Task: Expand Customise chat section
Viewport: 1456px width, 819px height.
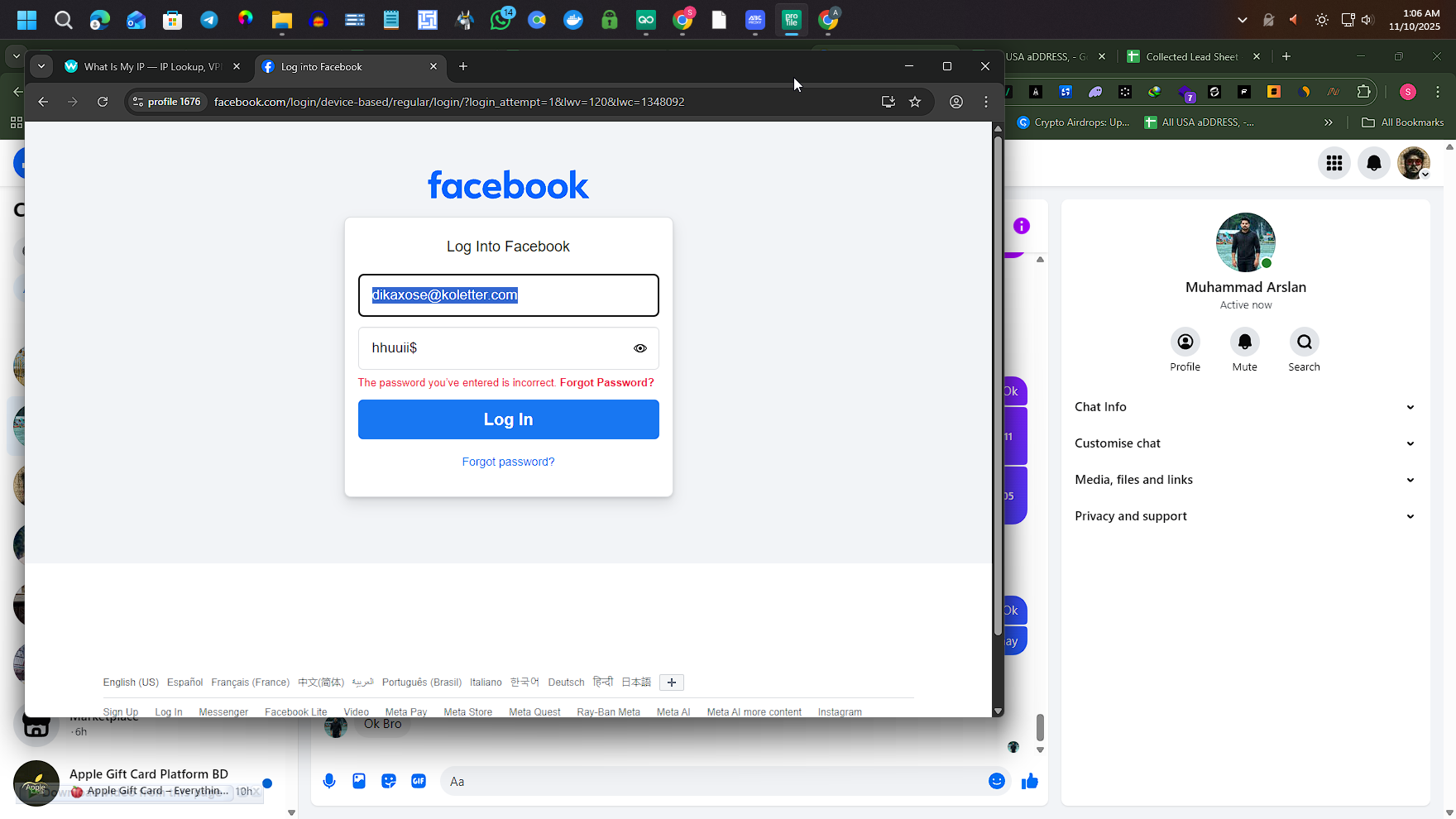Action: click(x=1245, y=443)
